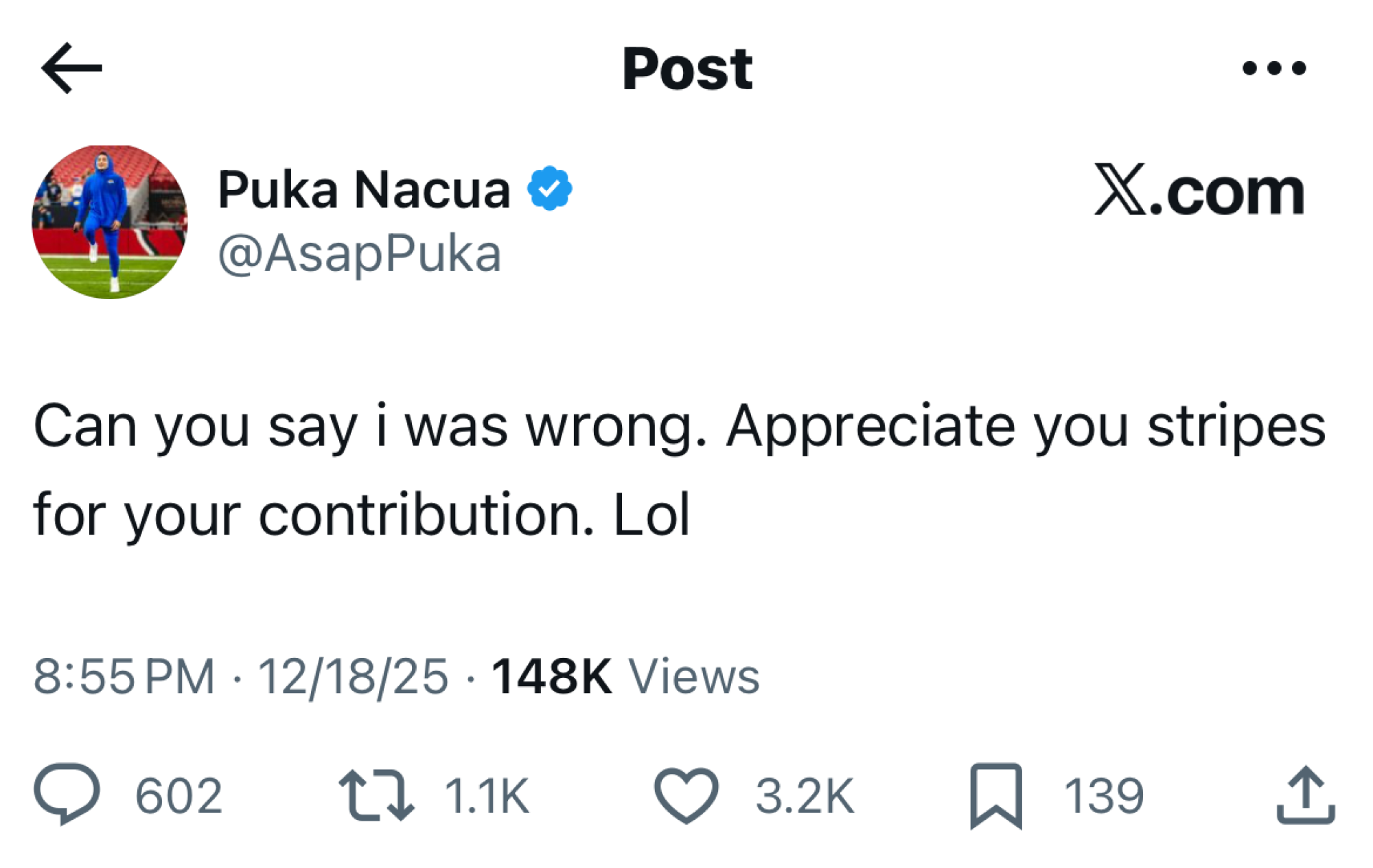This screenshot has height=868, width=1373.
Task: Bookmark the post with bookmark icon
Action: (995, 796)
